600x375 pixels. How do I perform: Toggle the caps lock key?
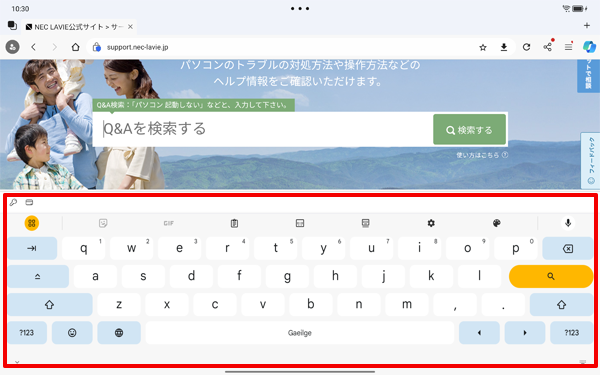pos(38,276)
